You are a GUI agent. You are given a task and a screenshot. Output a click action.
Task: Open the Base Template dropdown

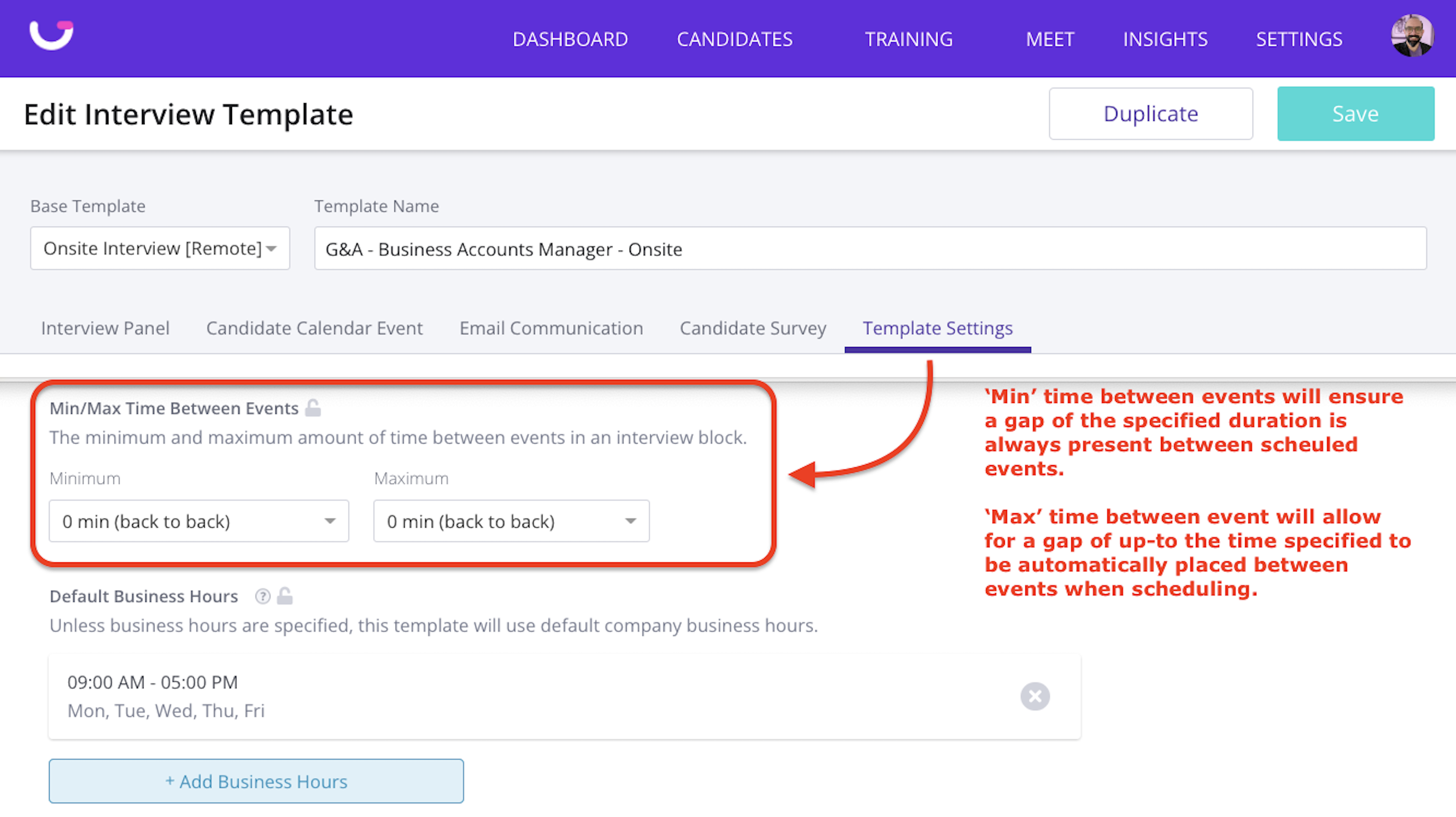click(160, 249)
